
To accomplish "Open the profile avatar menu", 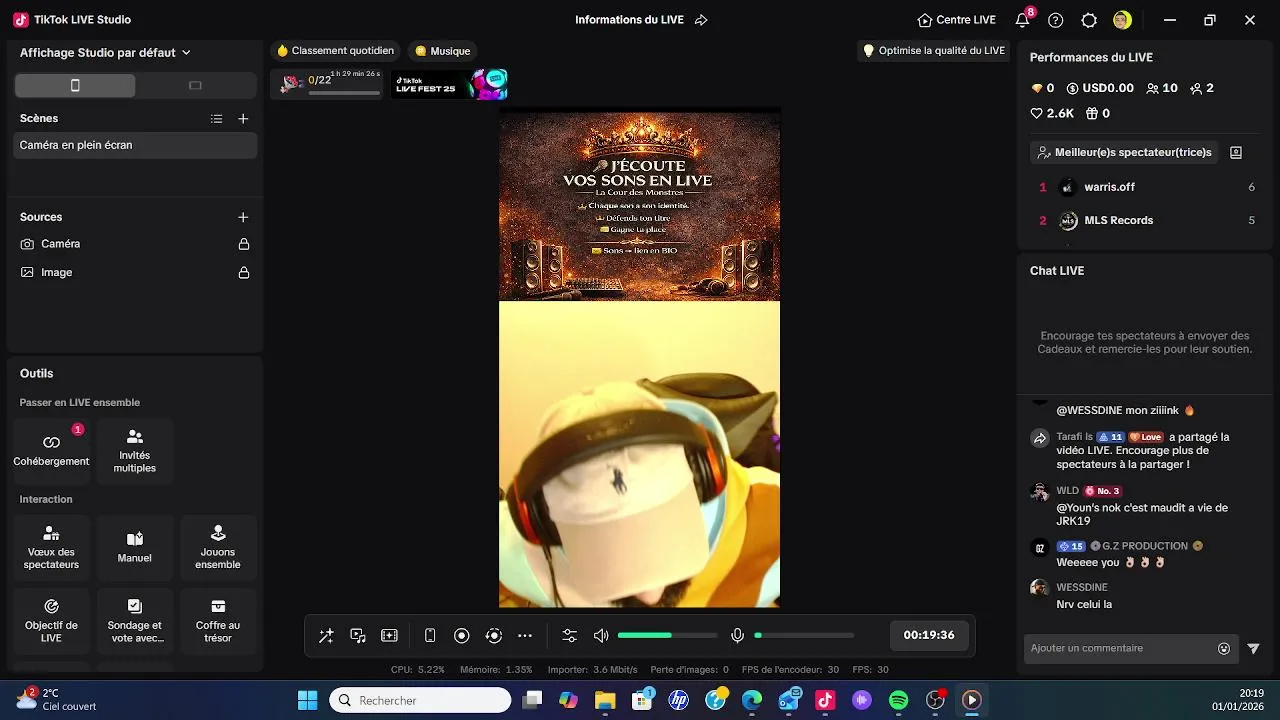I will pyautogui.click(x=1122, y=20).
